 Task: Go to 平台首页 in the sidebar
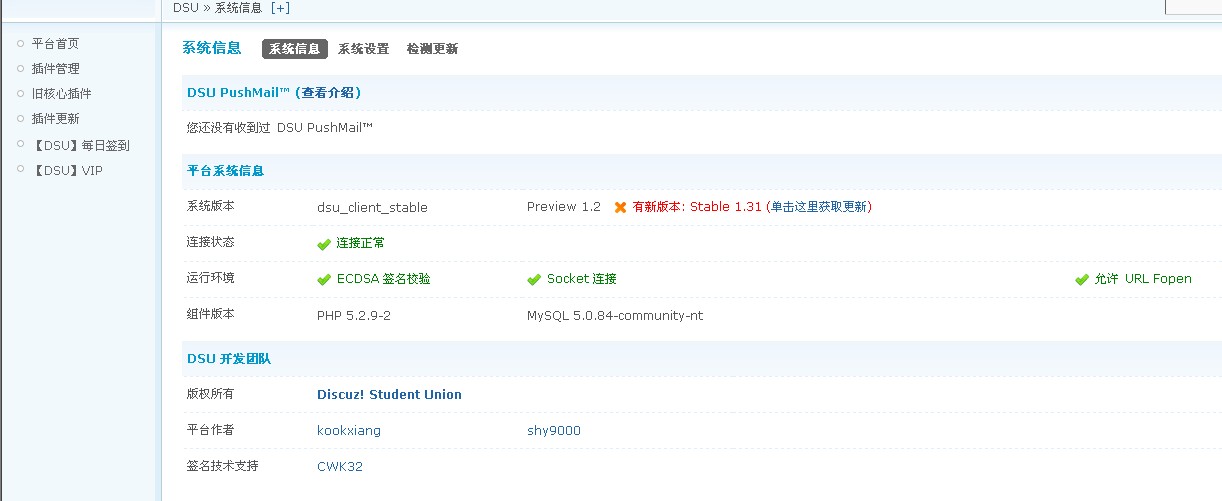pos(55,44)
